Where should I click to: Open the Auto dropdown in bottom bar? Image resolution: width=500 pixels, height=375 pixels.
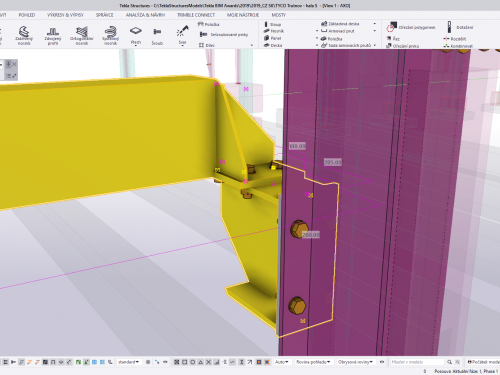(282, 362)
